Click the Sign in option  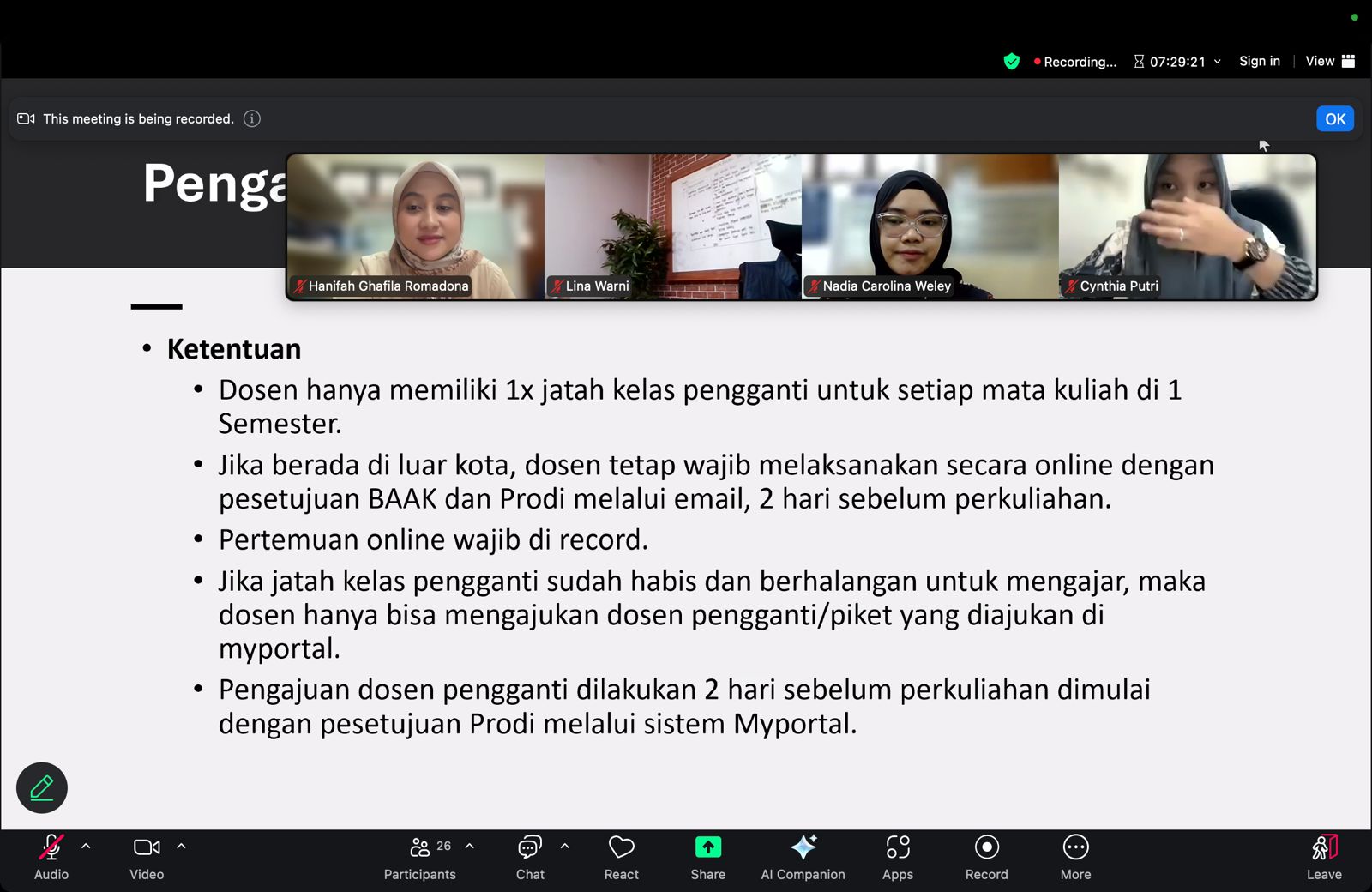(x=1259, y=61)
